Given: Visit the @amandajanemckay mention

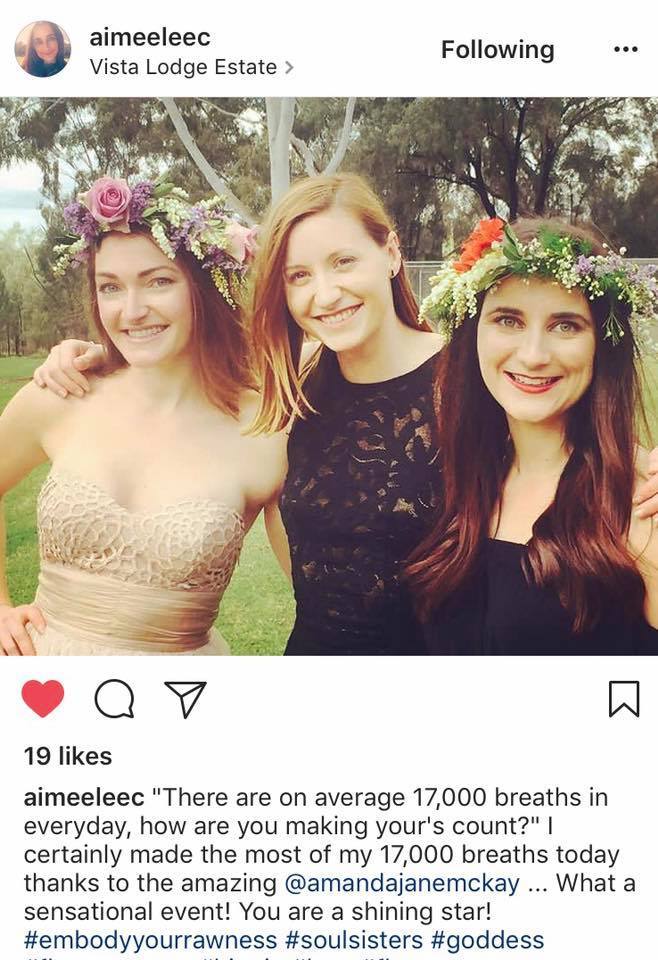Looking at the screenshot, I should coord(402,883).
